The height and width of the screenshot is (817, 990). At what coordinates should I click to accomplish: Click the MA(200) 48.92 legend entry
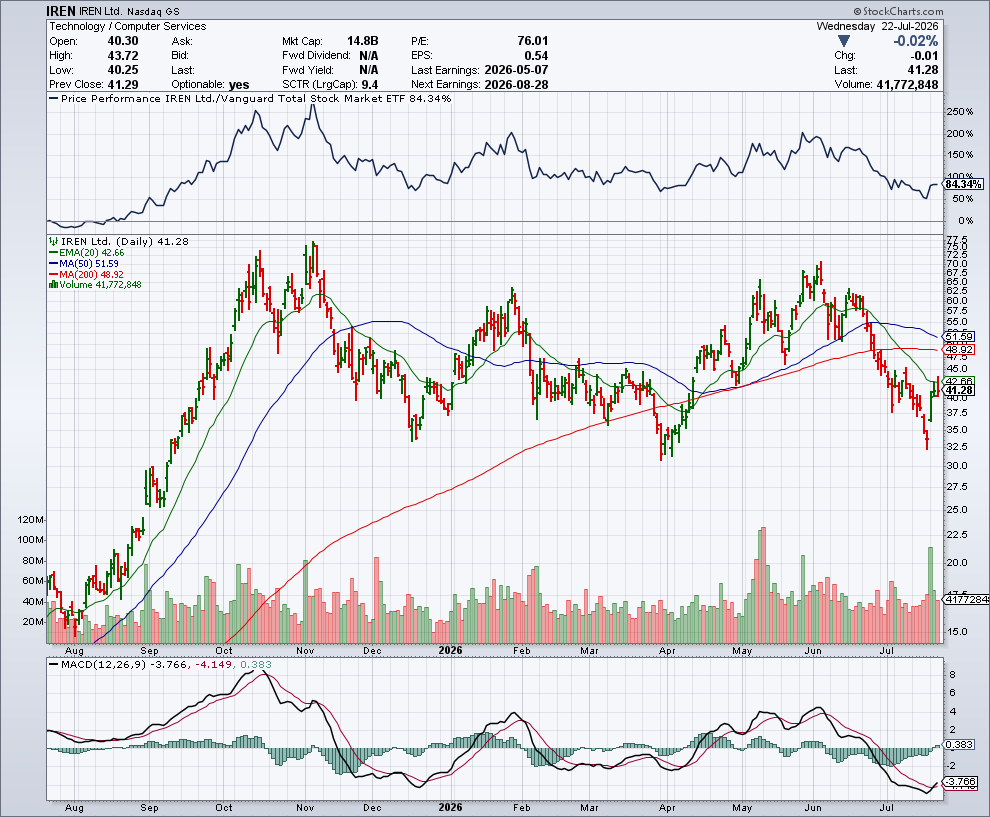point(86,275)
